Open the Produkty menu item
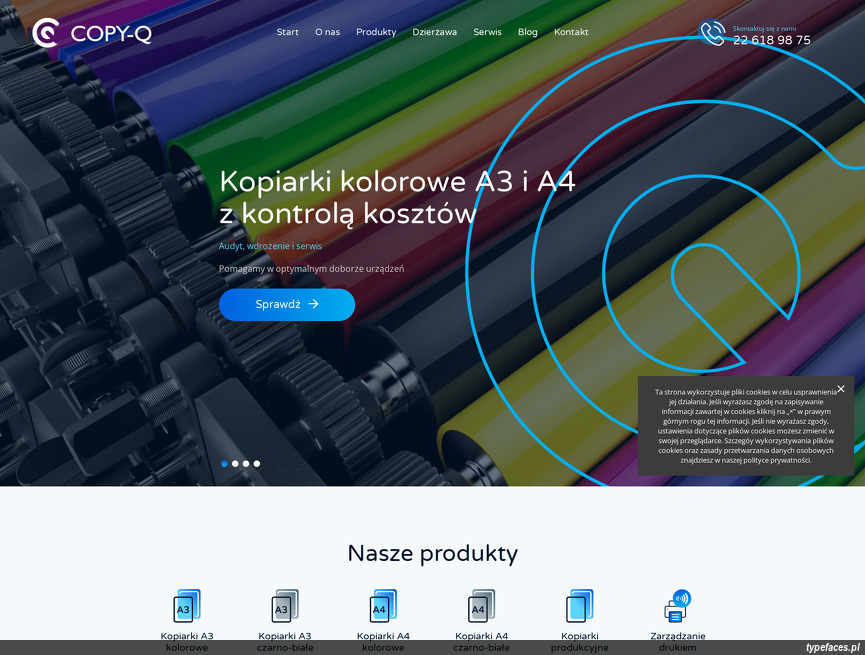This screenshot has width=865, height=655. tap(376, 32)
